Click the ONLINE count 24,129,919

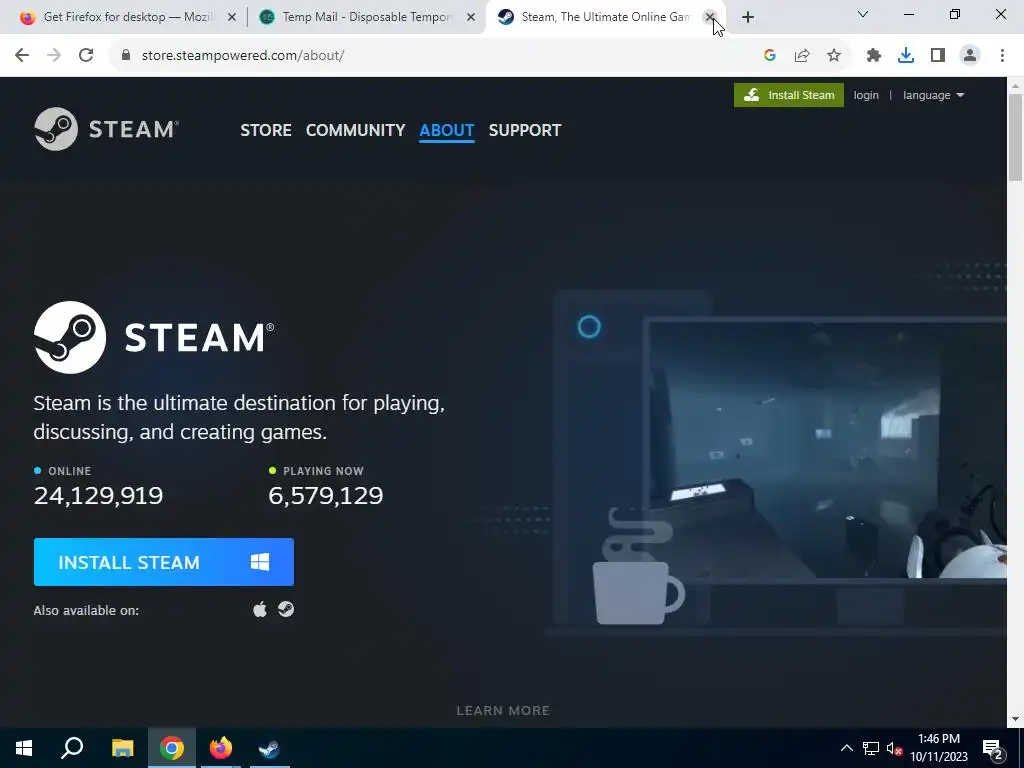tap(98, 496)
